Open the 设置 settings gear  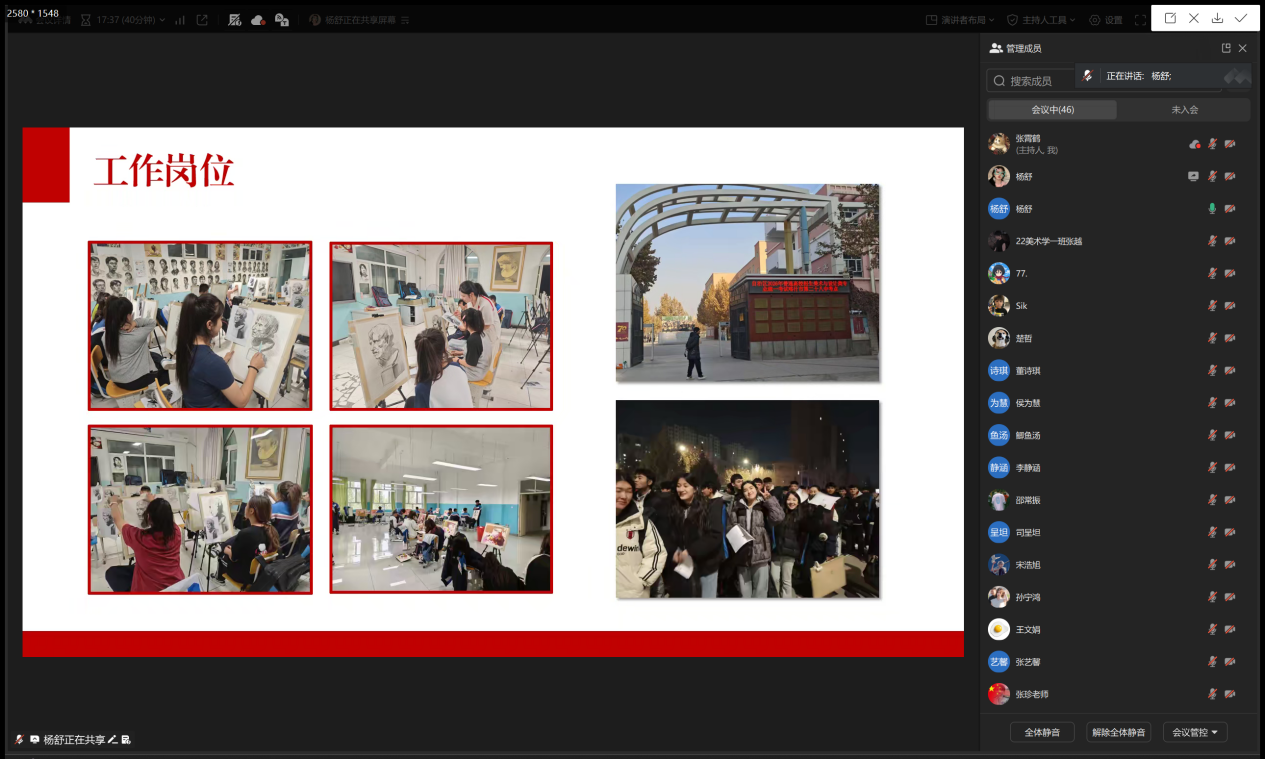pos(1106,20)
